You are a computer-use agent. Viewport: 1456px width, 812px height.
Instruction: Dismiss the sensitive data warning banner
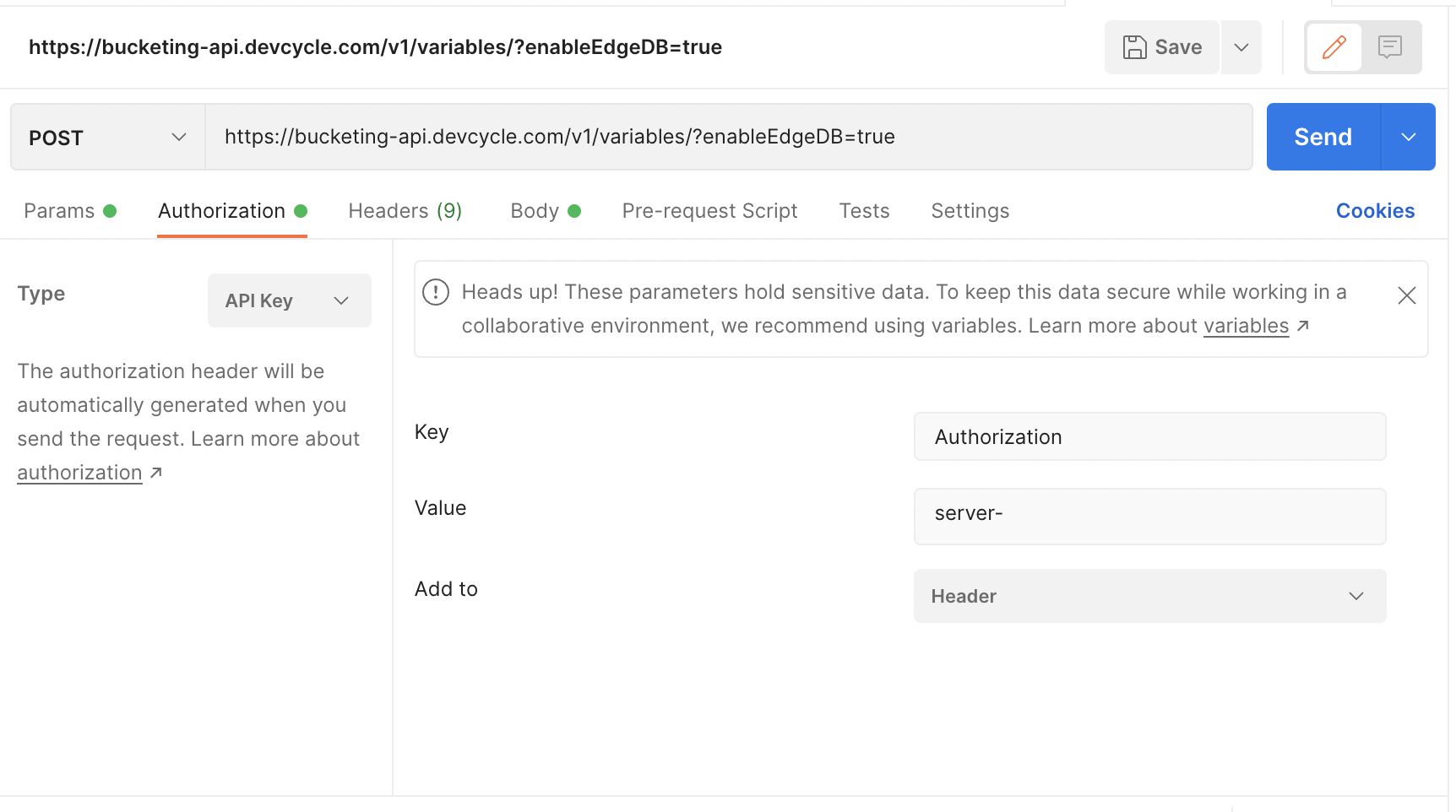[1406, 295]
